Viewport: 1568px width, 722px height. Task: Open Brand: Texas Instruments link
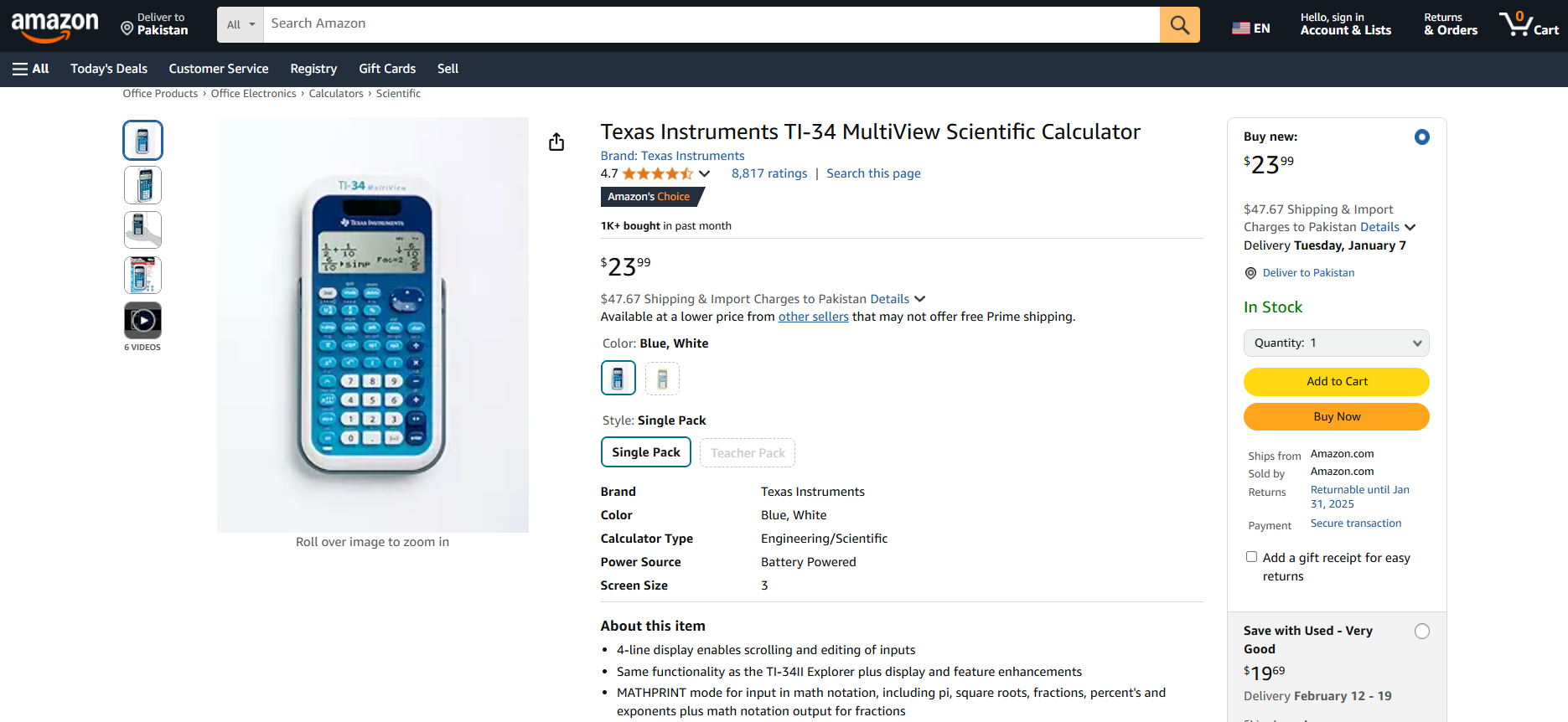[672, 156]
